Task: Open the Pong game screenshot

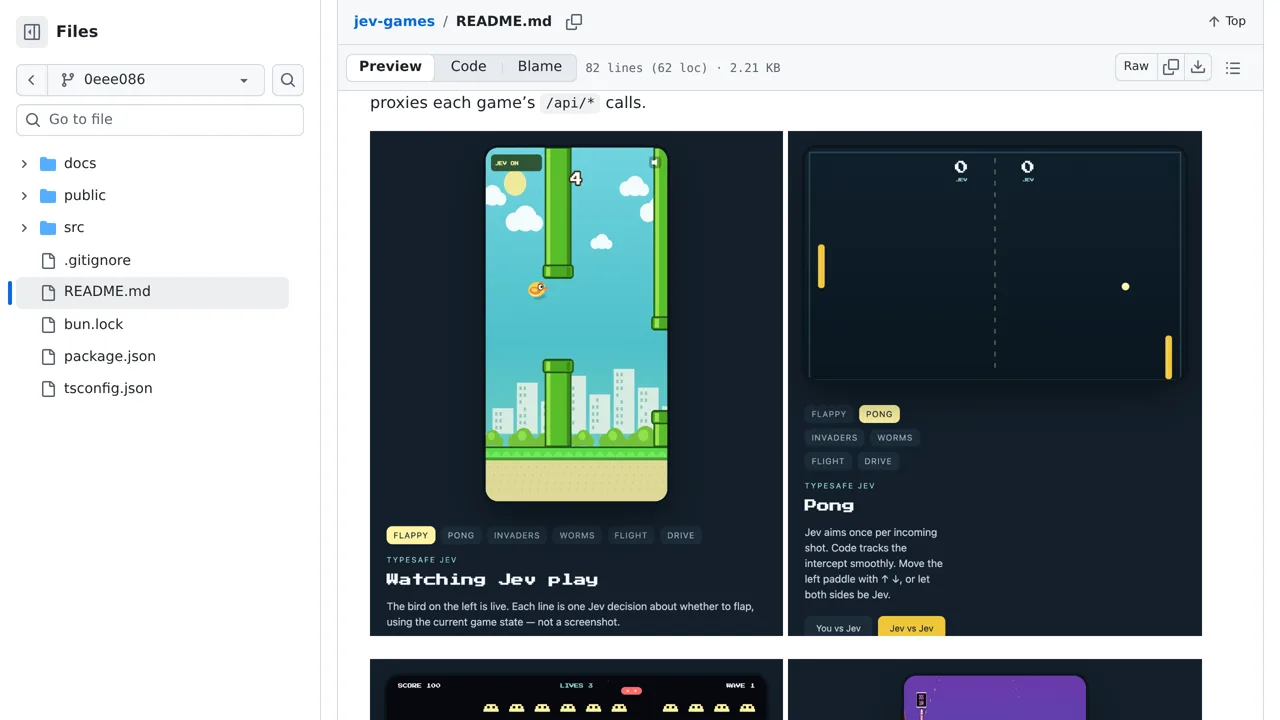Action: point(995,383)
